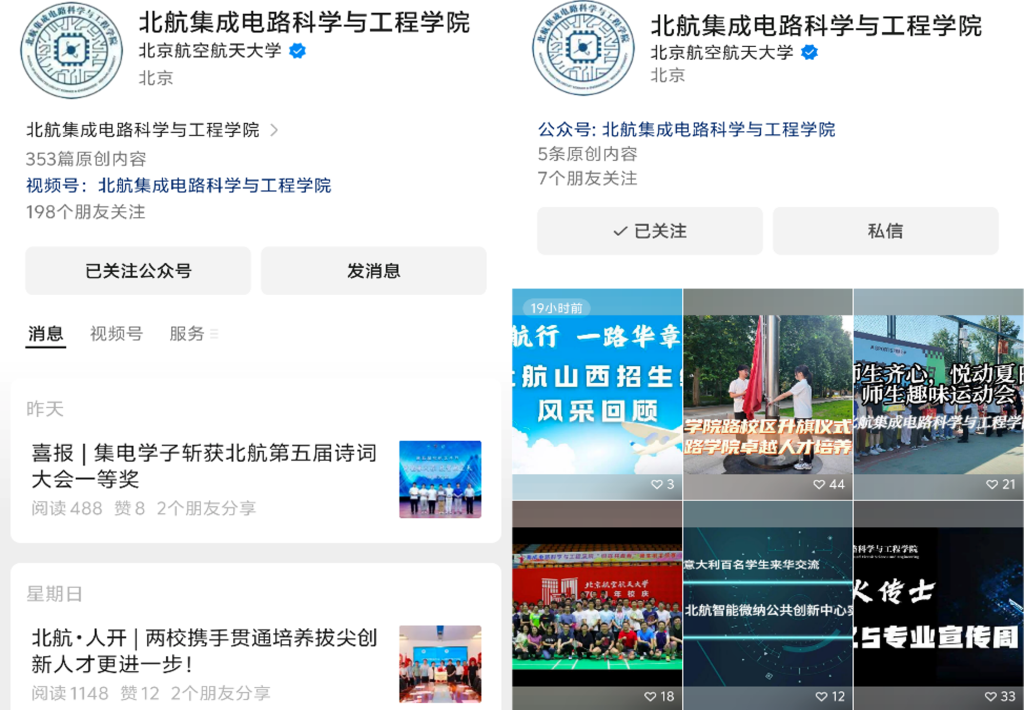This screenshot has height=710, width=1024.
Task: Toggle the 已关注公众号 follow button
Action: [x=138, y=271]
